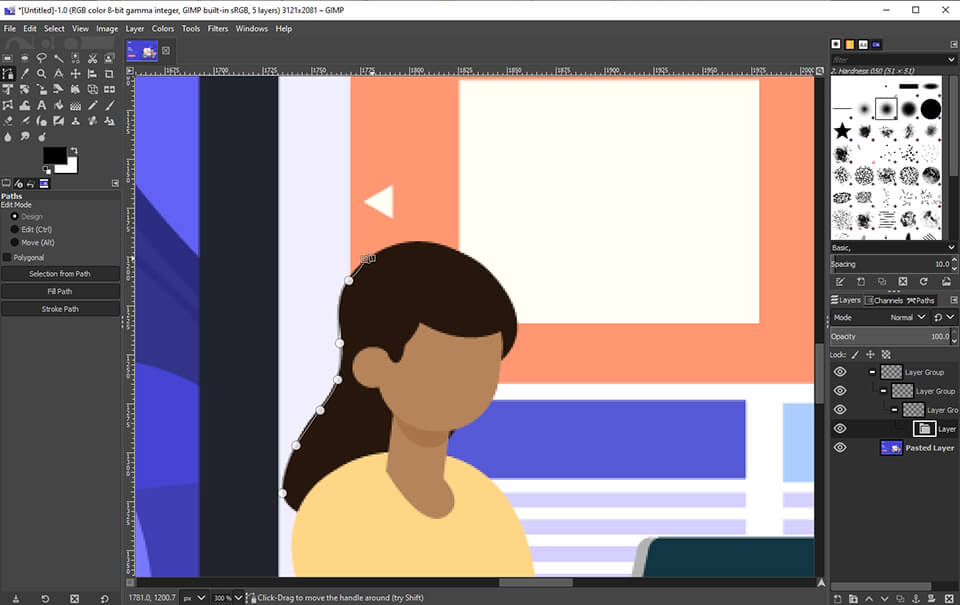Image resolution: width=960 pixels, height=605 pixels.
Task: Open the Filters menu
Action: click(x=217, y=29)
